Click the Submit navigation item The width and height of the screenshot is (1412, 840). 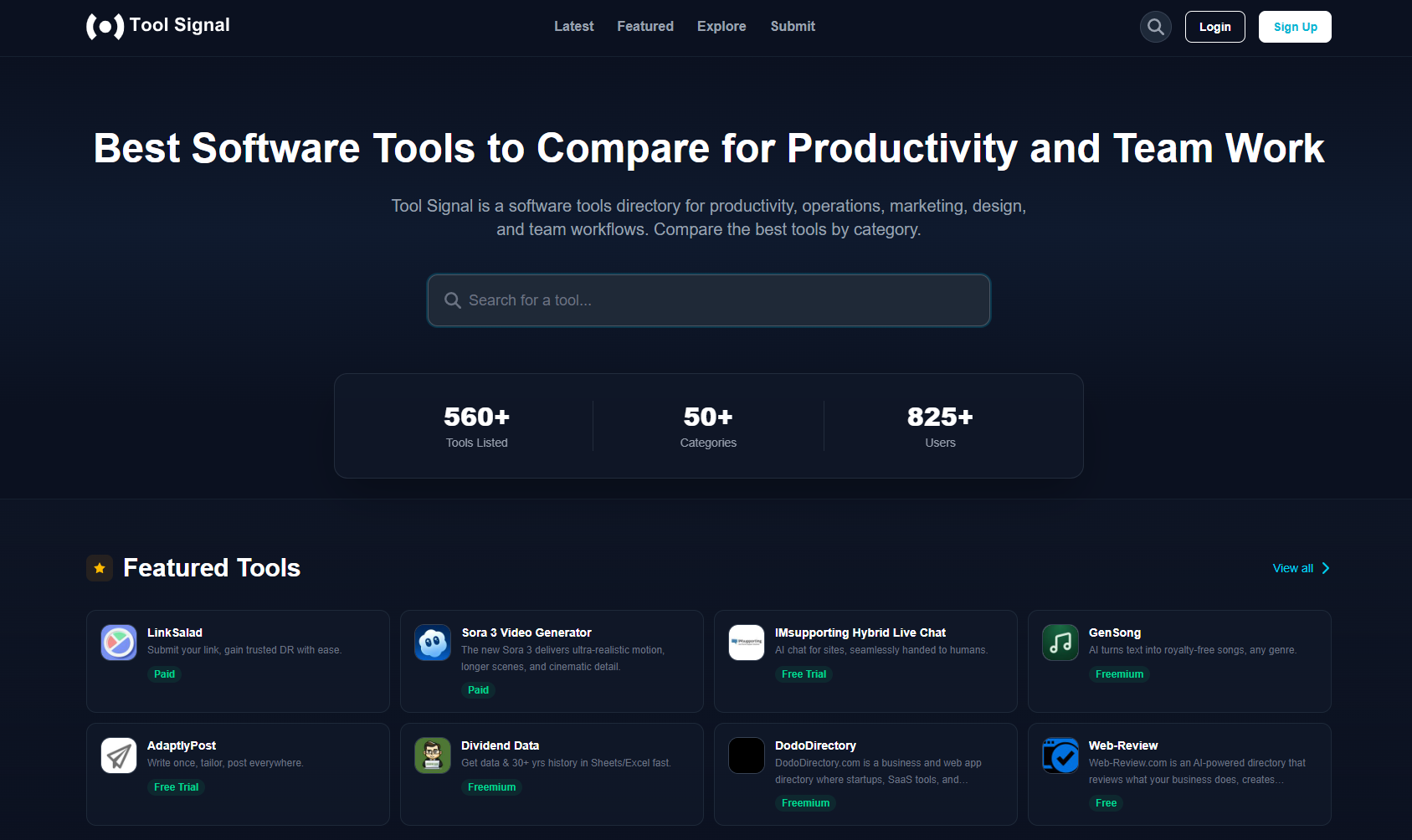tap(792, 26)
